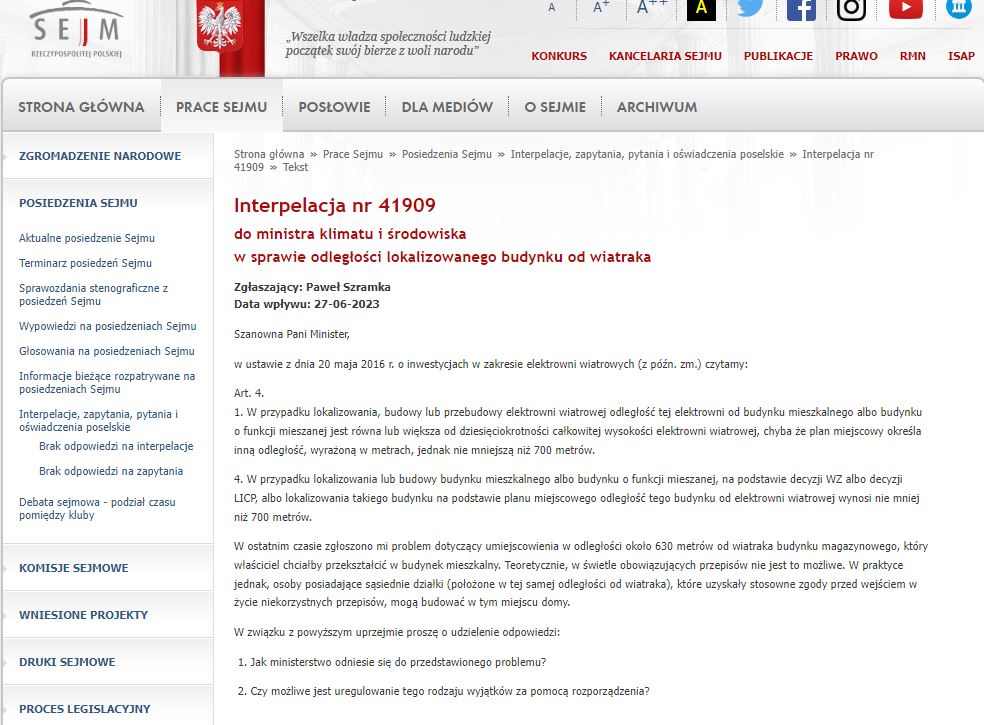Open Brak odpowiedzi na interpelacje link
984x725 pixels.
(x=116, y=446)
